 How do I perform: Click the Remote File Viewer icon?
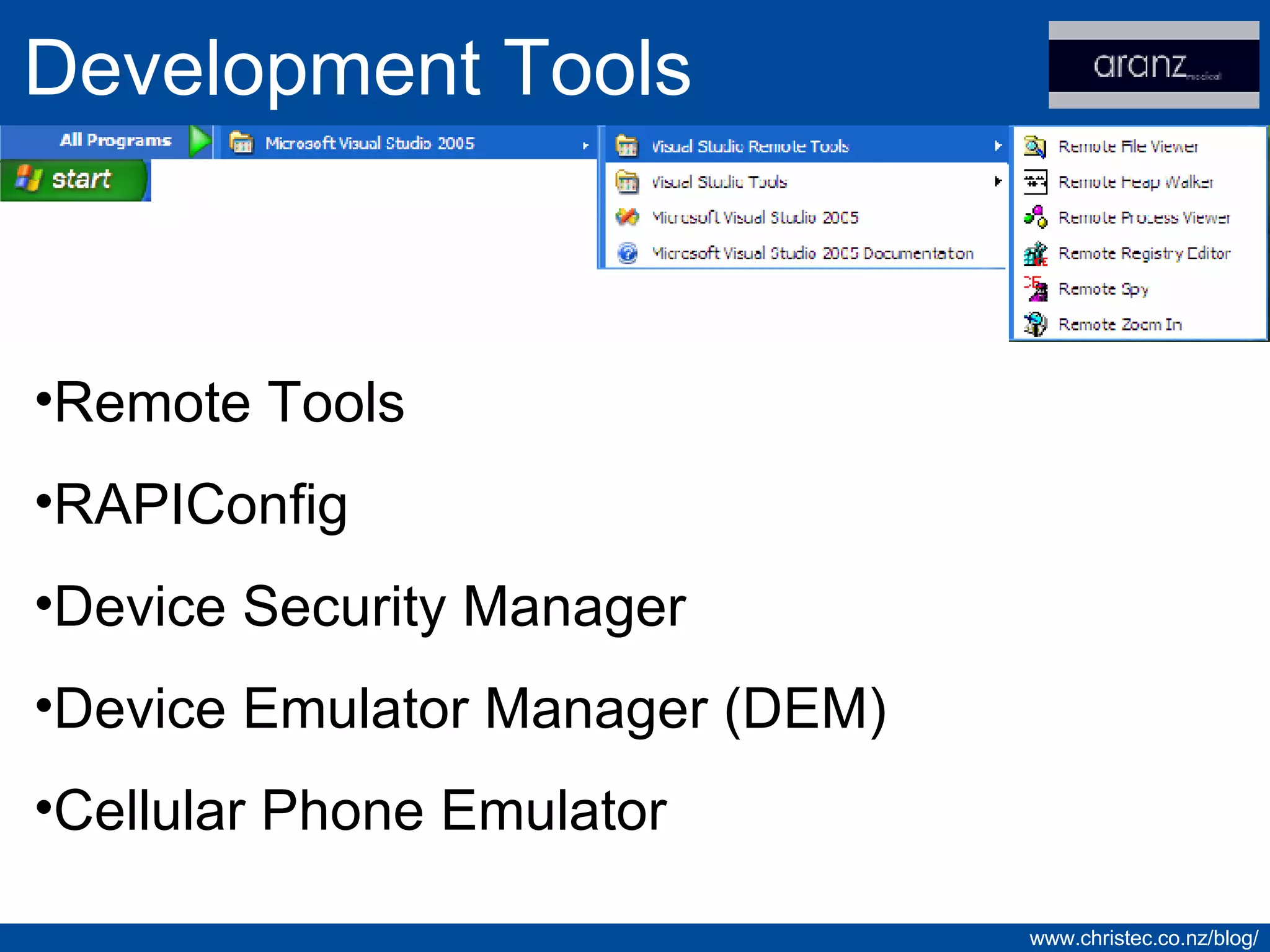click(1035, 147)
